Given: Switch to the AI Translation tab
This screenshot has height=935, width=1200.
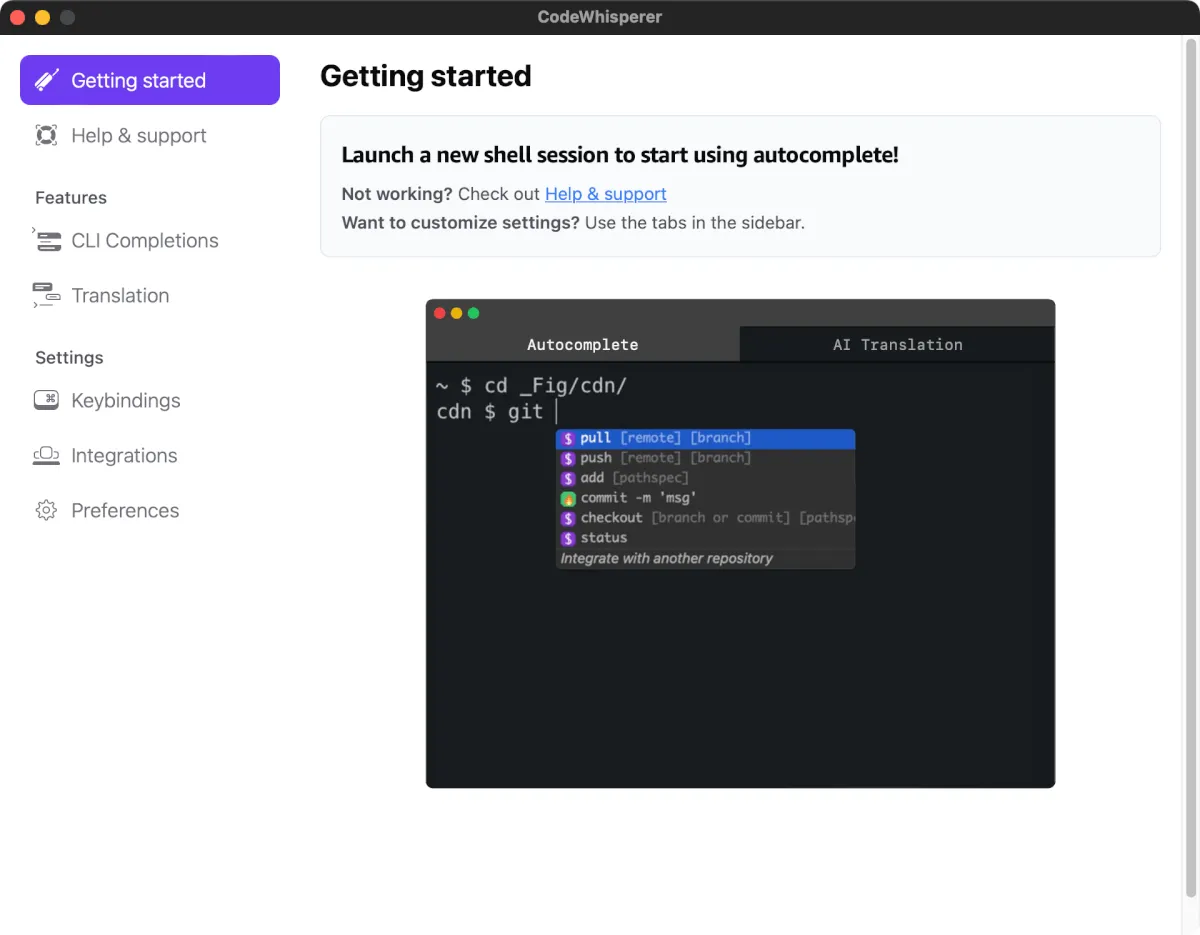Looking at the screenshot, I should tap(897, 344).
